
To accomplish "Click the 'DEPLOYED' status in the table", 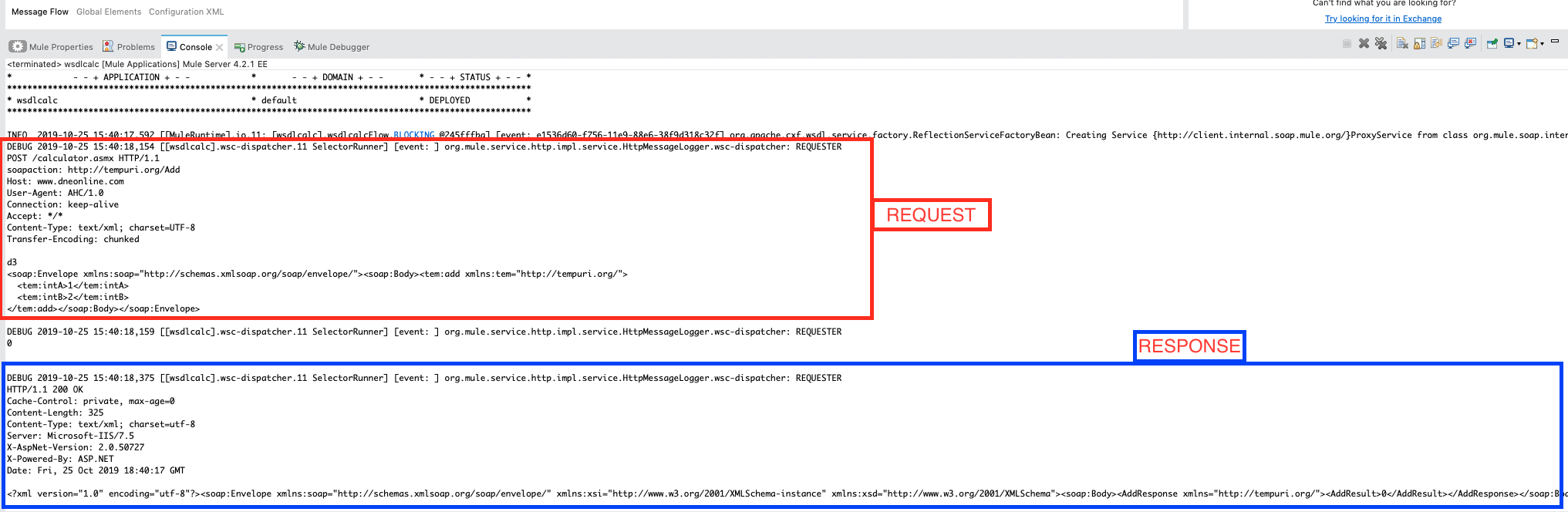I will click(x=450, y=100).
